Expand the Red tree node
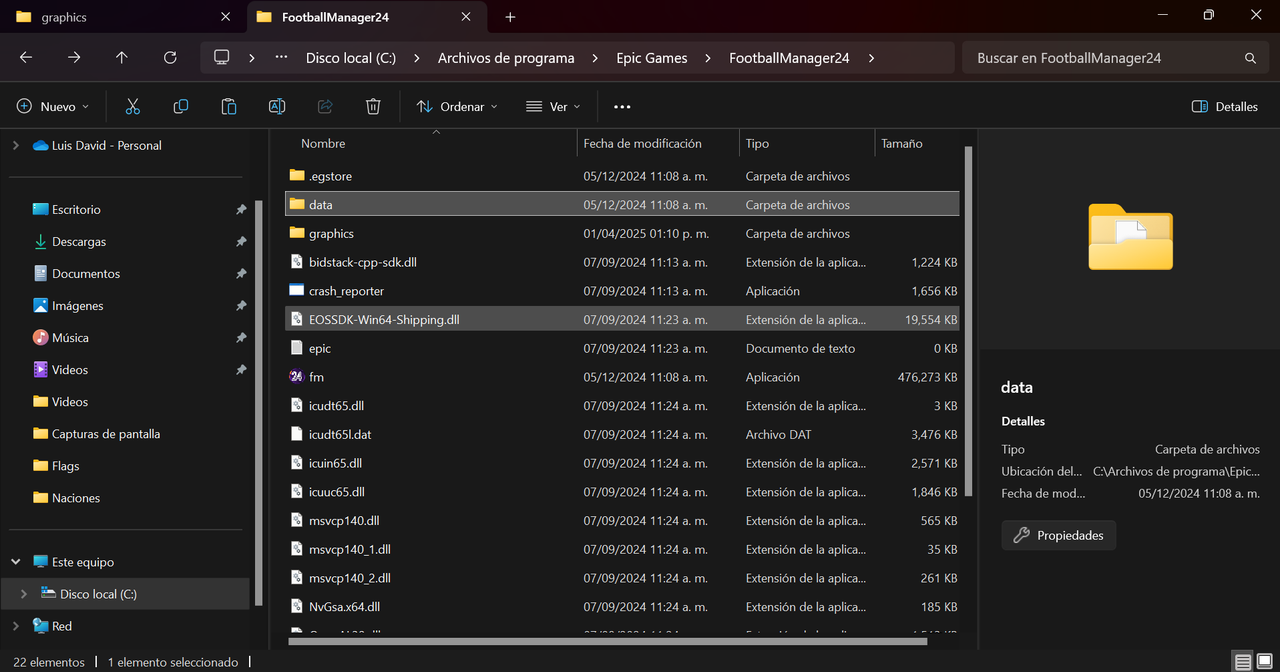 [15, 626]
